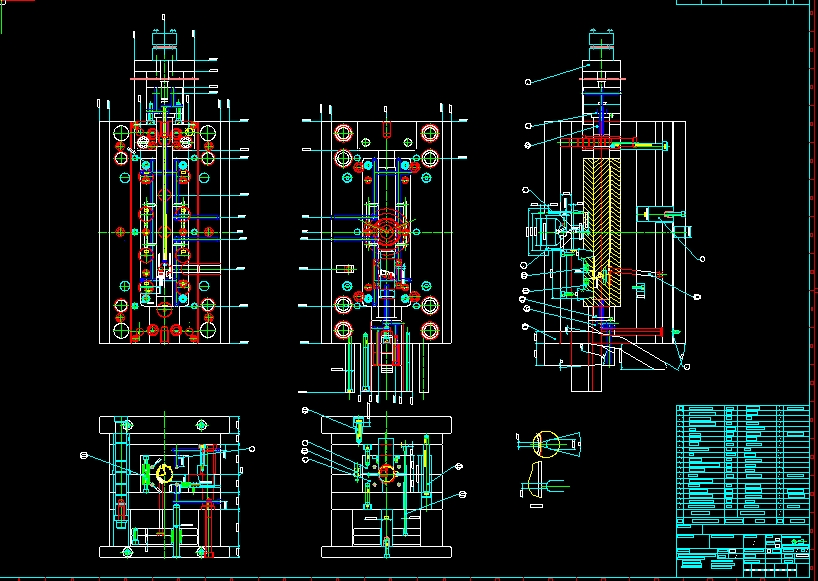Select the callout balloon right of the bottom-left view

252,449
